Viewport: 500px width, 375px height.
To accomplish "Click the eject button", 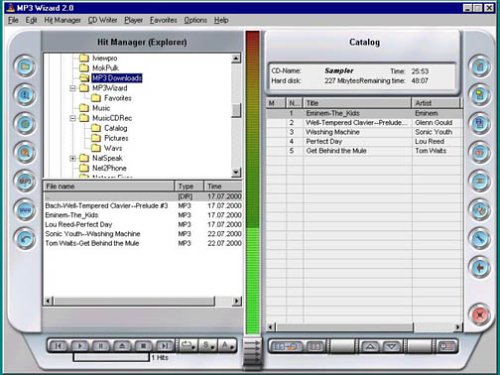I will point(122,346).
